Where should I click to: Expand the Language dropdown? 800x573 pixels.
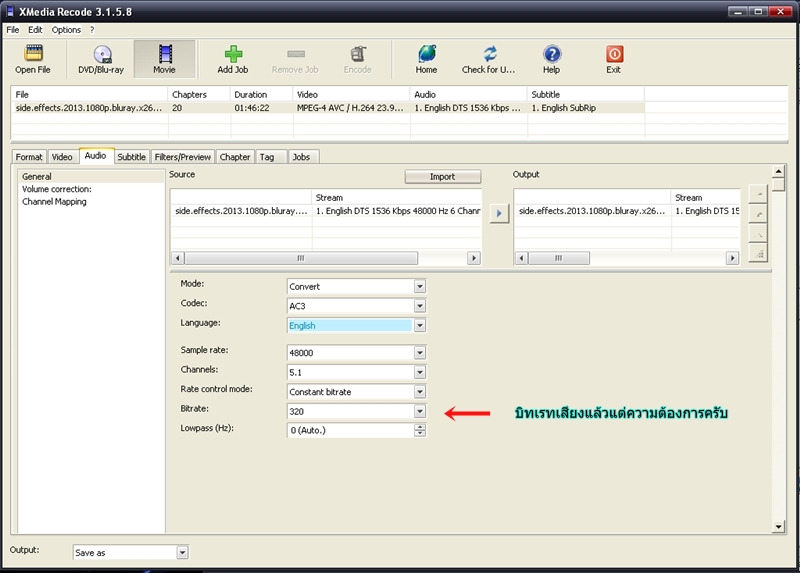click(x=420, y=326)
